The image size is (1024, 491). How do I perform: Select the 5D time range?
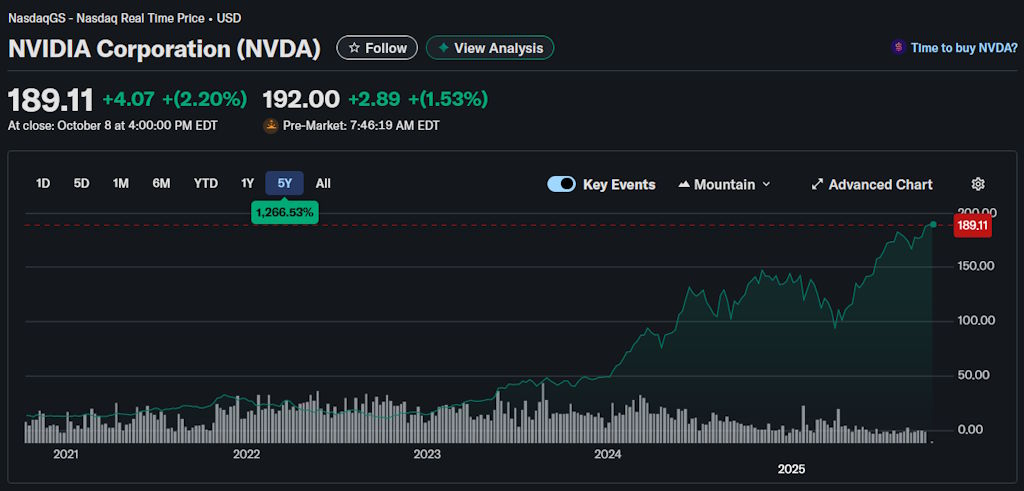(x=81, y=183)
